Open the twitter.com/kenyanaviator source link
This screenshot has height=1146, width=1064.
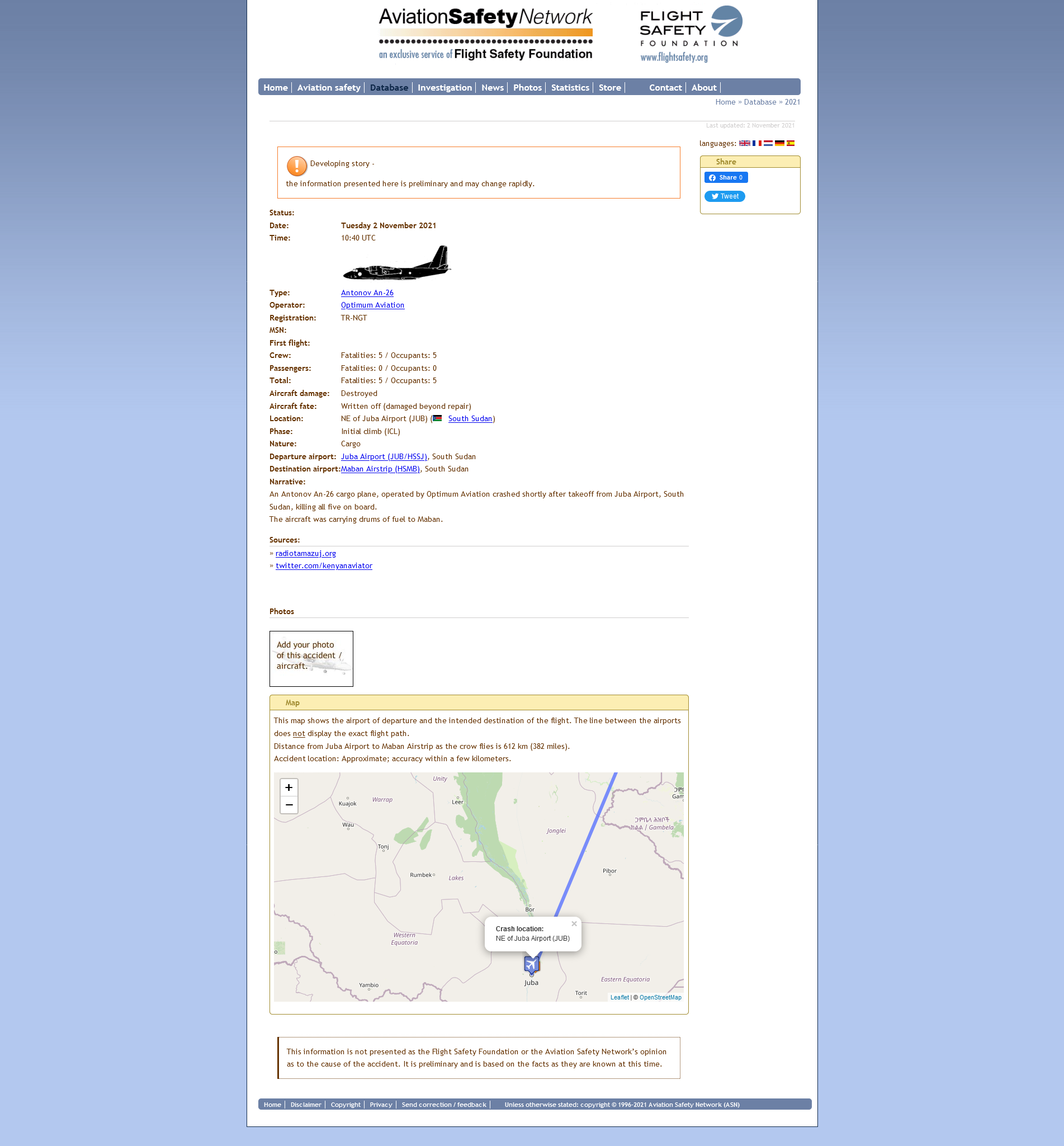(324, 566)
